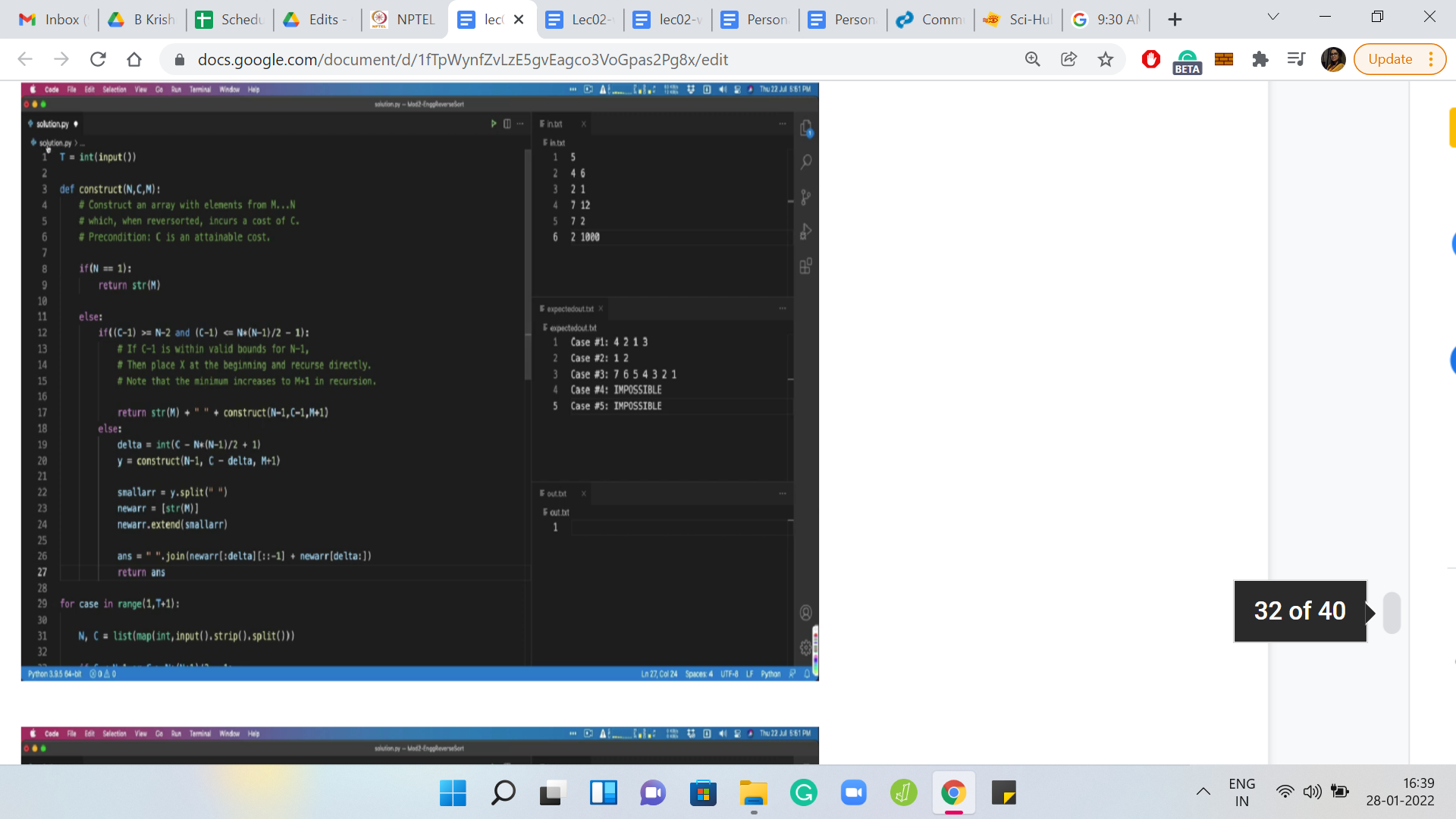Open Chrome menu three dots beside Update
Screen dimensions: 1456x819
(x=1431, y=59)
